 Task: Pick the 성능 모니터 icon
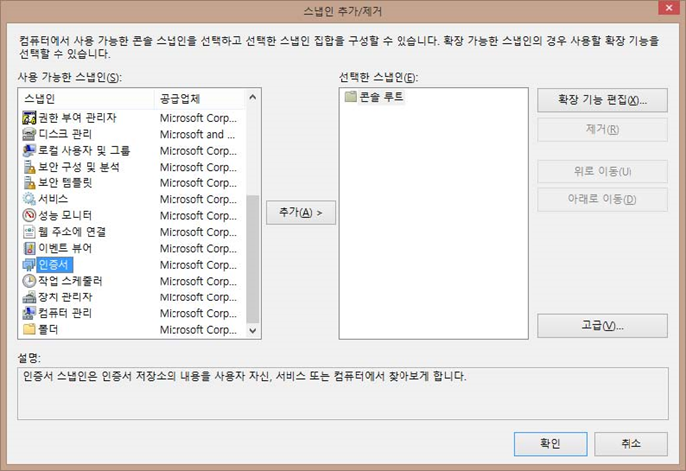[x=29, y=215]
